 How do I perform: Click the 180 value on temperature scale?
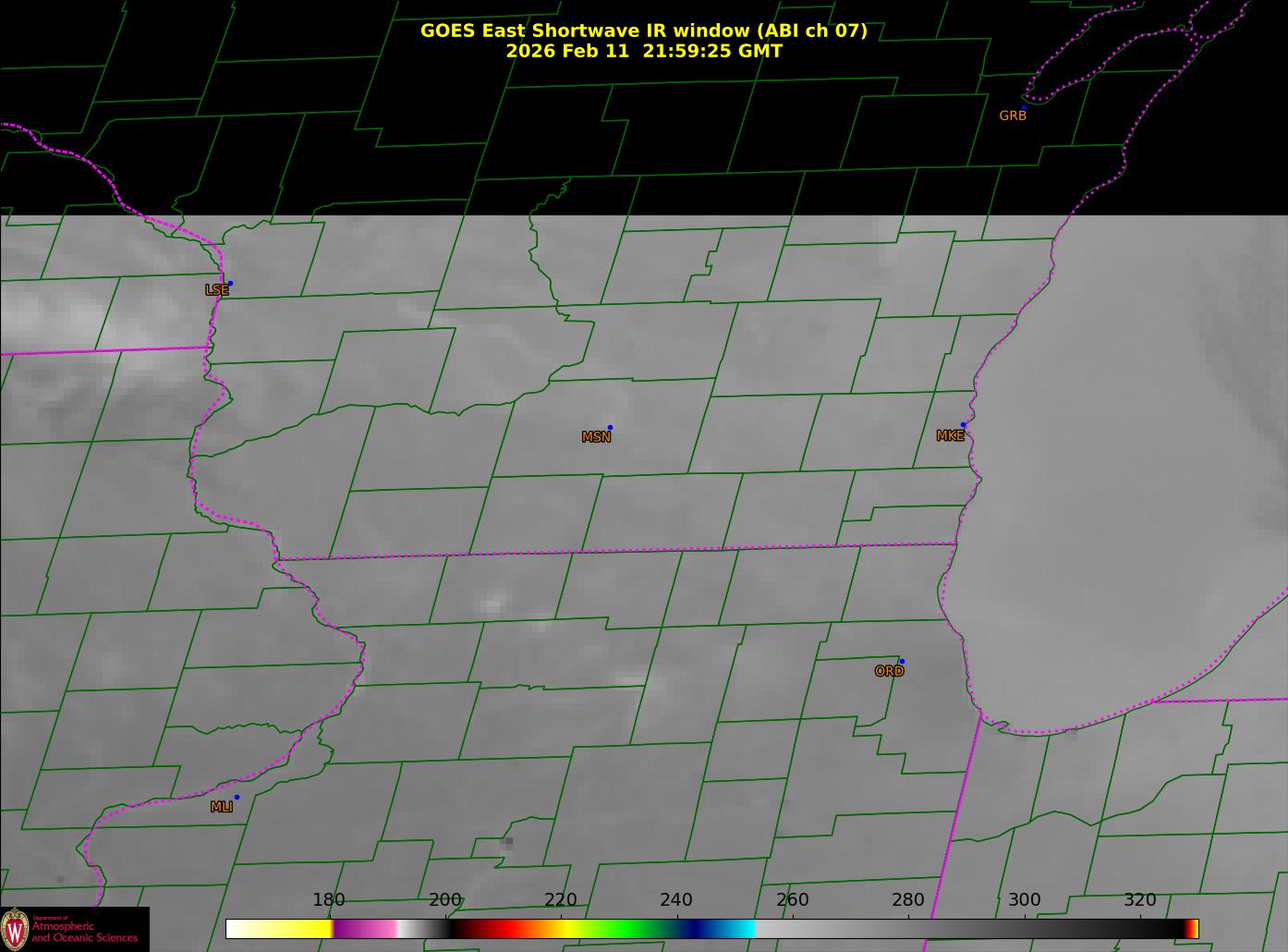328,900
